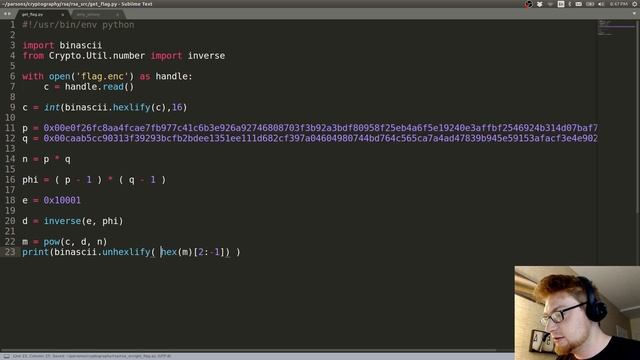Close the second inactive tab
The image size is (640, 360).
118,15
